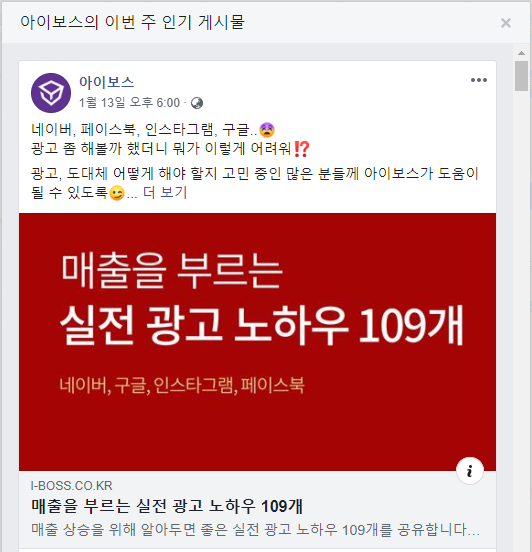This screenshot has height=552, width=532.
Task: Open the post options three-dot menu
Action: click(479, 80)
